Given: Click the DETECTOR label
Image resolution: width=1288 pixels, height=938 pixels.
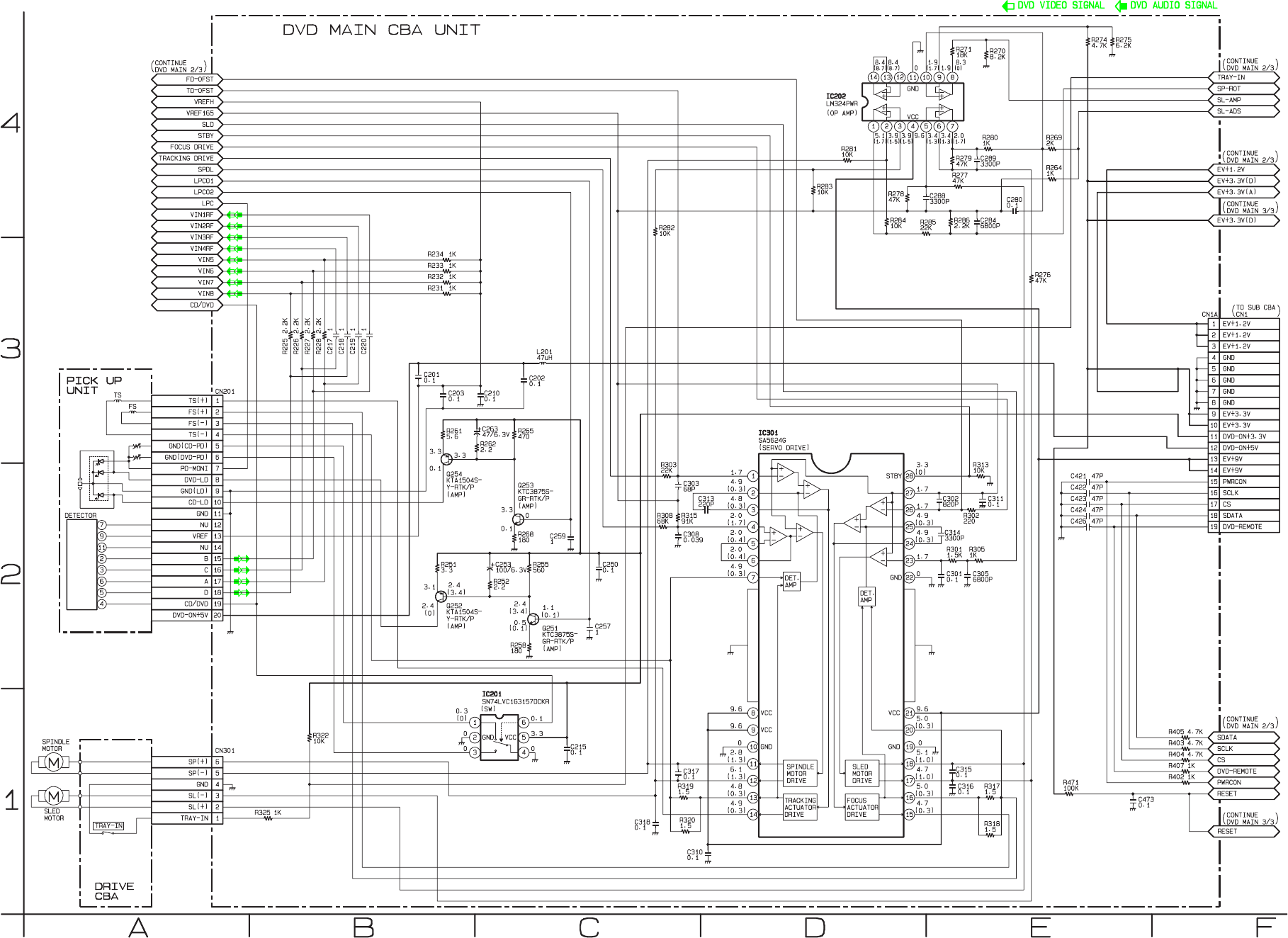Looking at the screenshot, I should pyautogui.click(x=81, y=516).
